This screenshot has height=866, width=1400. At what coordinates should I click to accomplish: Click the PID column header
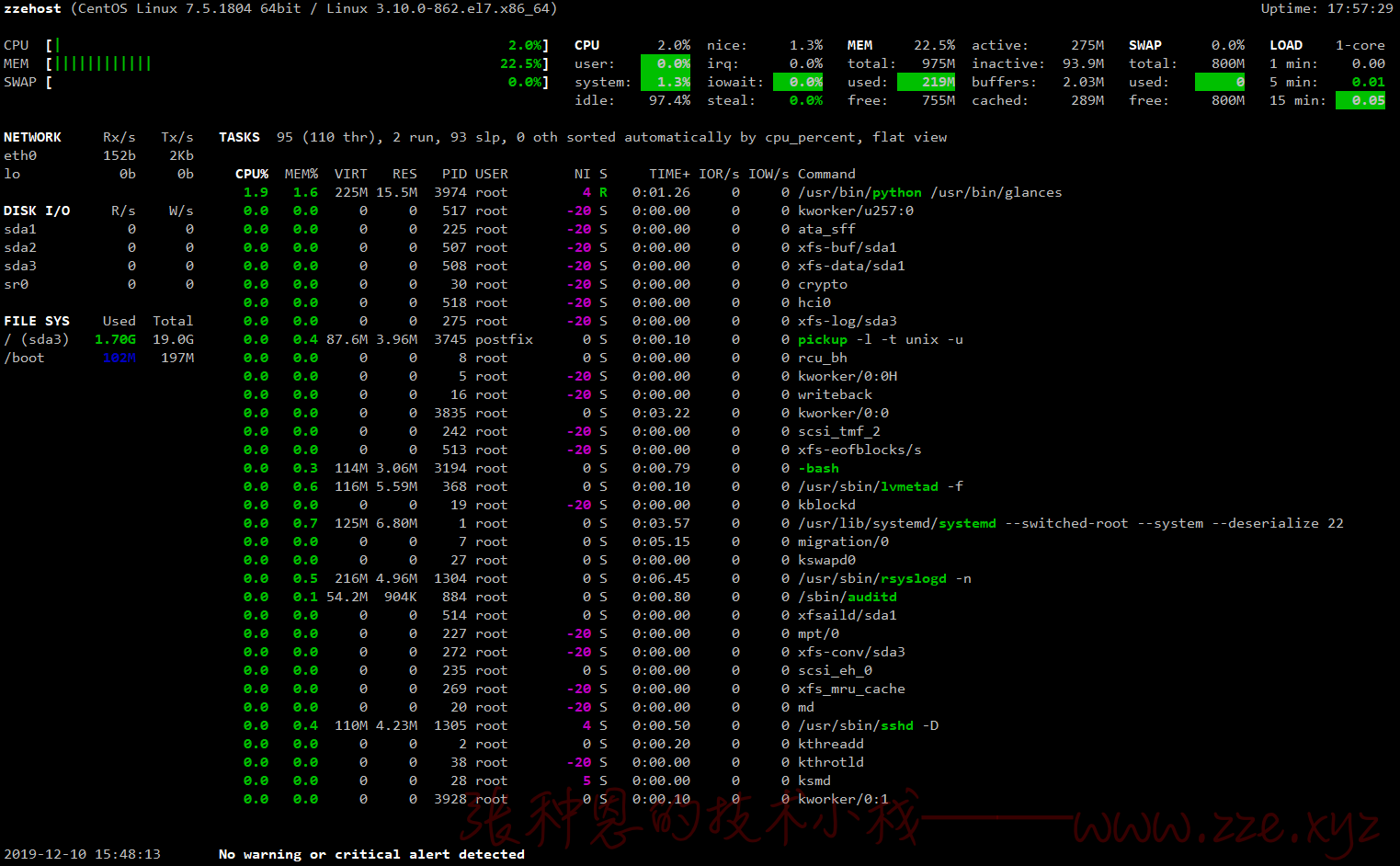tap(454, 174)
